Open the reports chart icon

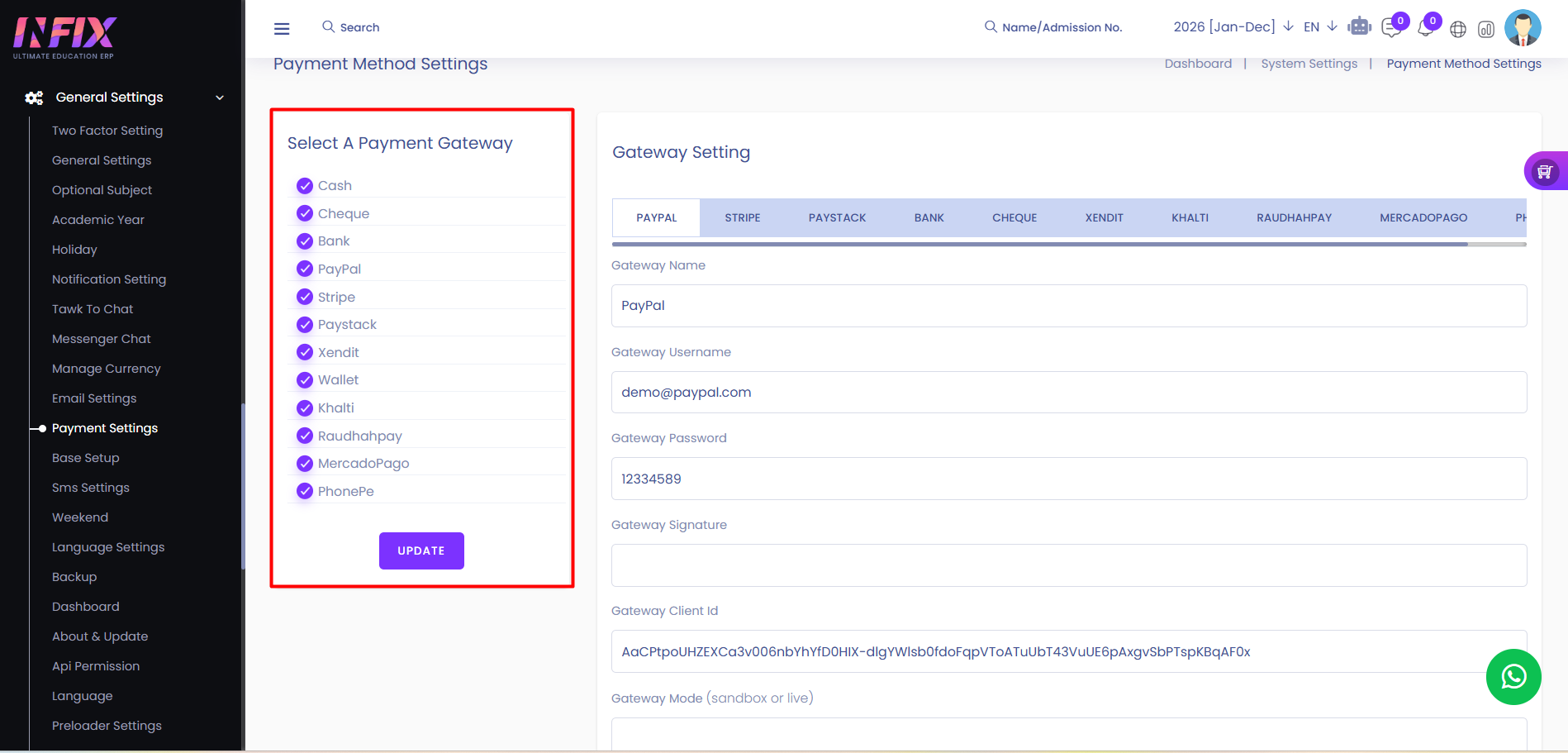click(x=1486, y=30)
